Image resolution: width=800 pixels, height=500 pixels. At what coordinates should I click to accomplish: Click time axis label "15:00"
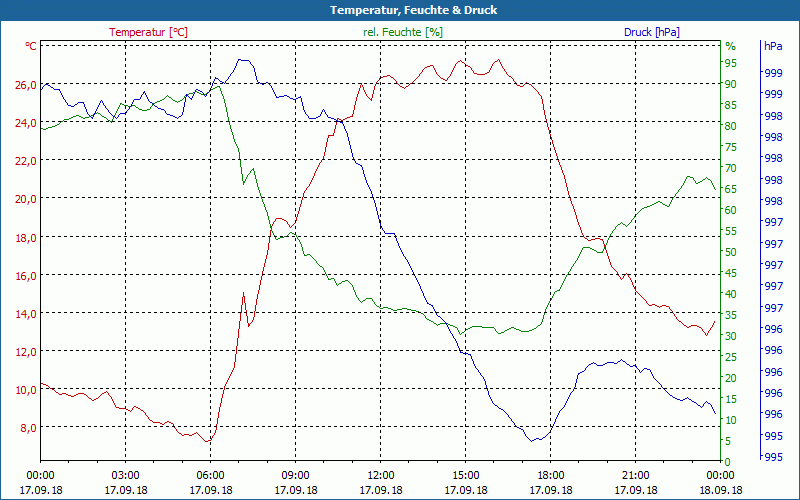[465, 476]
